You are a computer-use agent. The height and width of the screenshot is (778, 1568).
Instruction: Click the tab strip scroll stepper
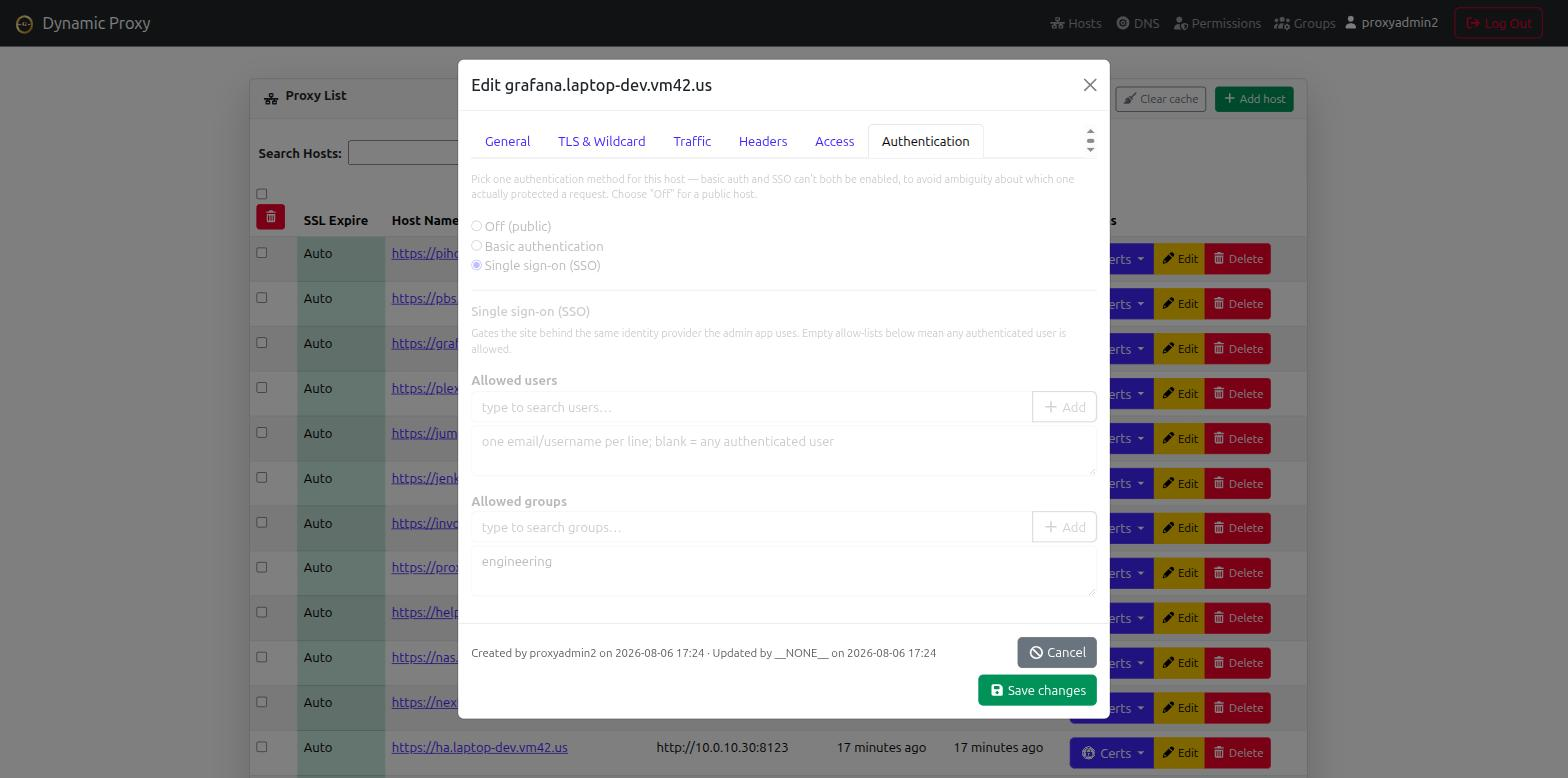click(1090, 140)
